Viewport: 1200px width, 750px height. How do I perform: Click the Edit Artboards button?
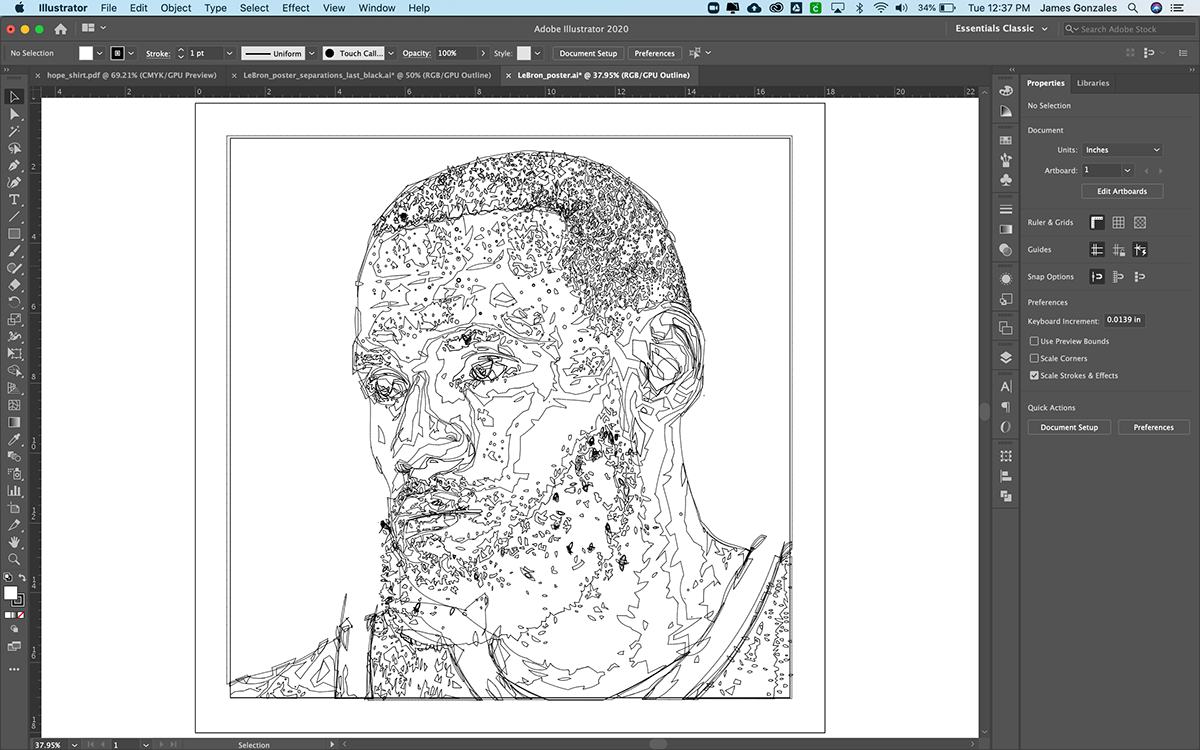pos(1122,191)
